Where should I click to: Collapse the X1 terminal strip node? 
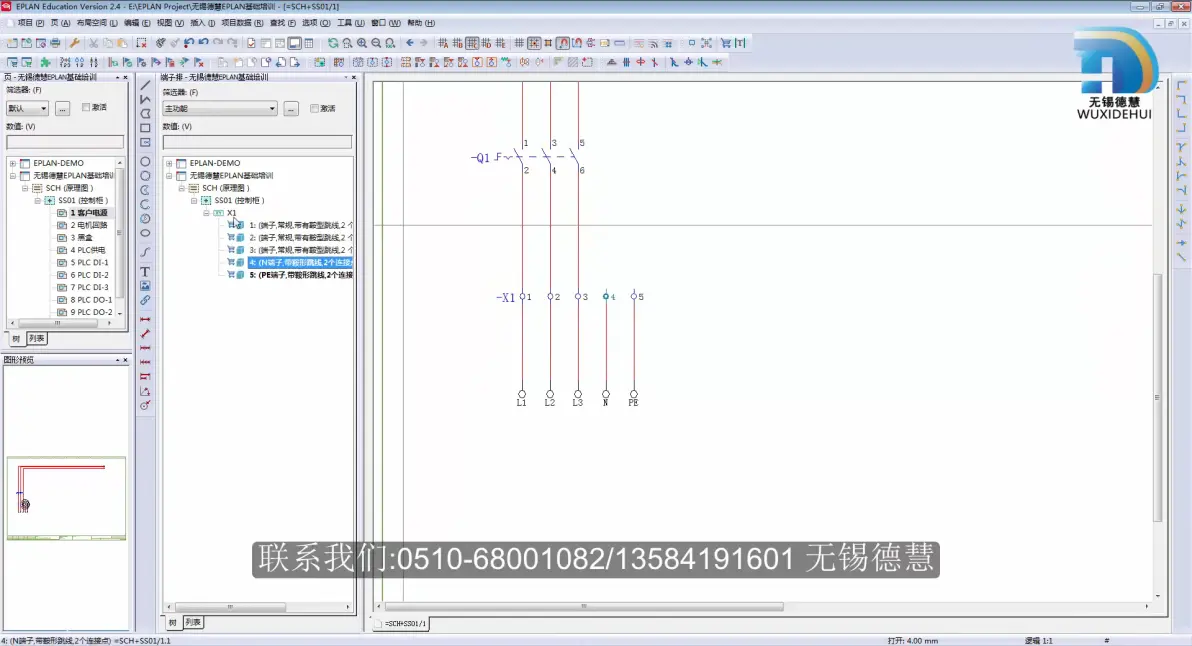click(x=206, y=213)
